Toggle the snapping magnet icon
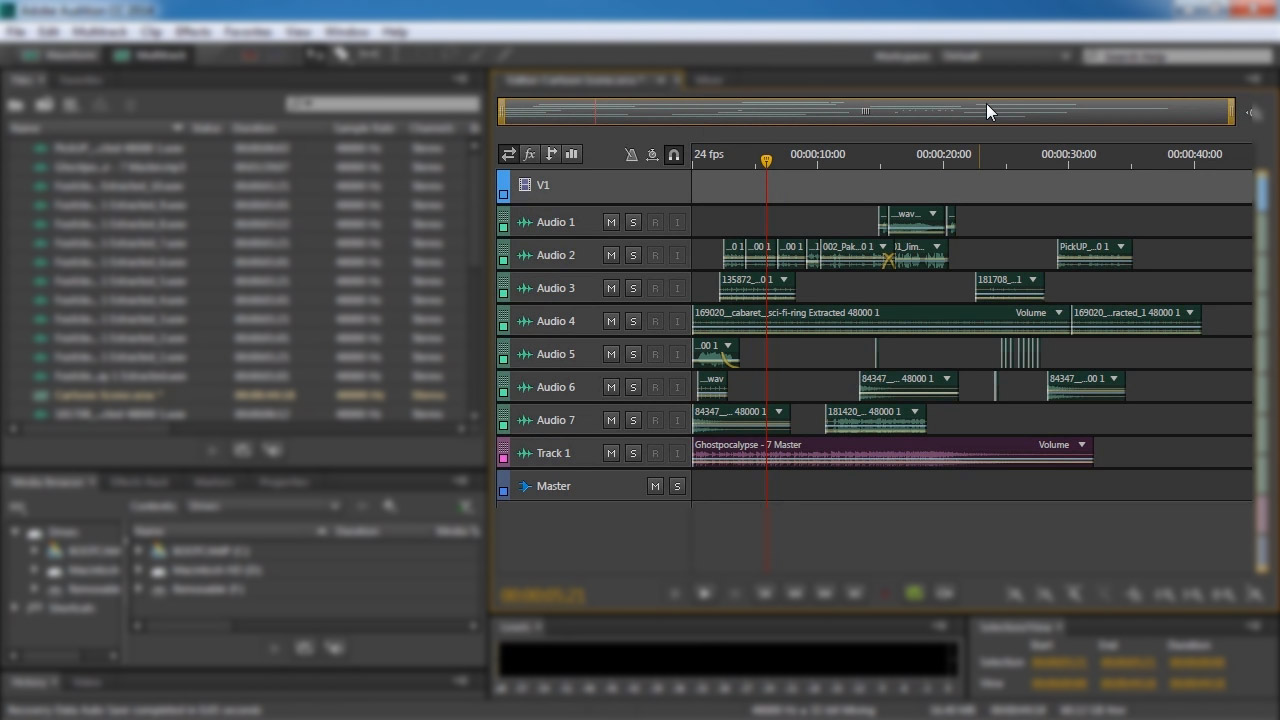The height and width of the screenshot is (720, 1280). 674,154
